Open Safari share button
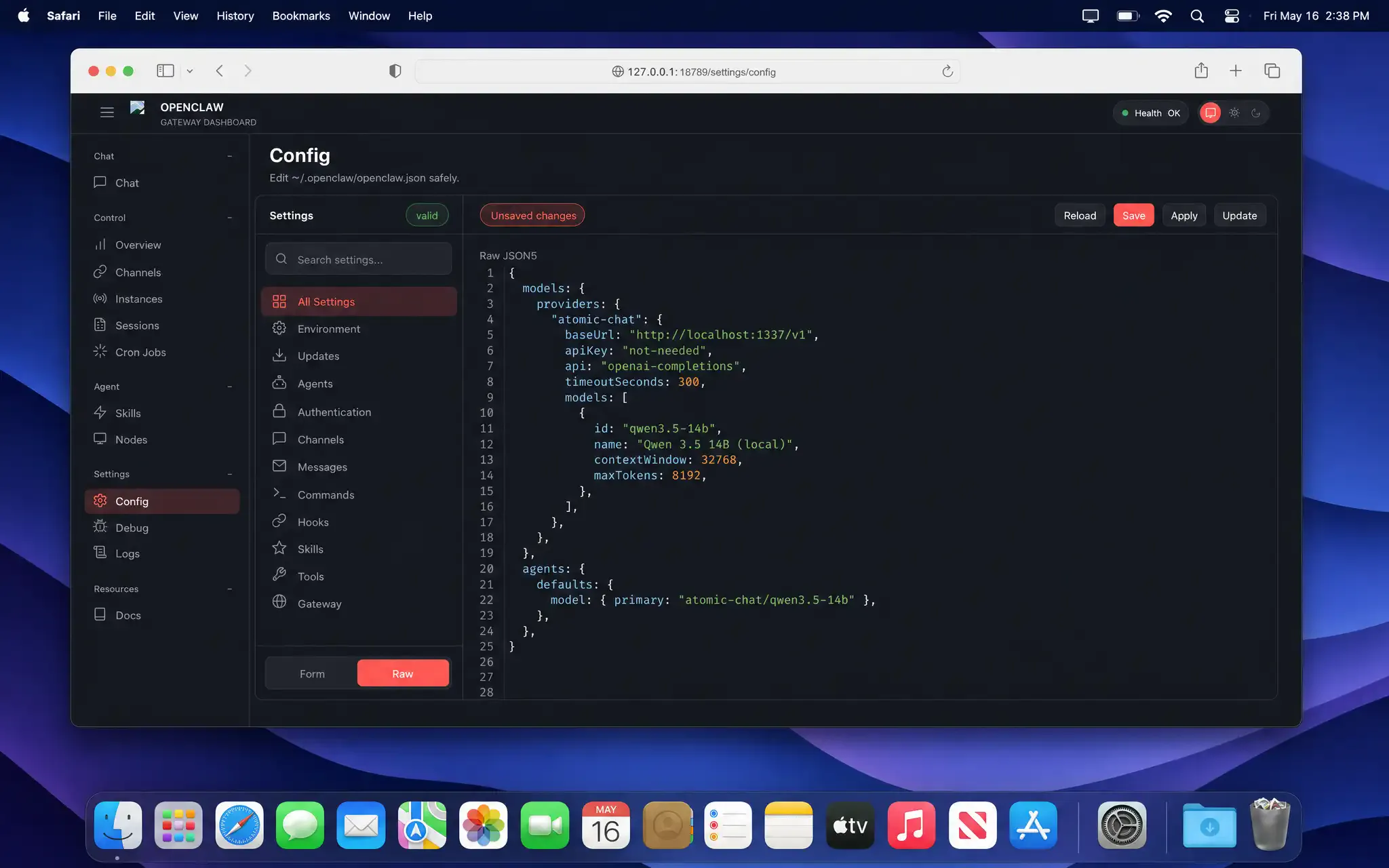This screenshot has height=868, width=1389. point(1201,71)
